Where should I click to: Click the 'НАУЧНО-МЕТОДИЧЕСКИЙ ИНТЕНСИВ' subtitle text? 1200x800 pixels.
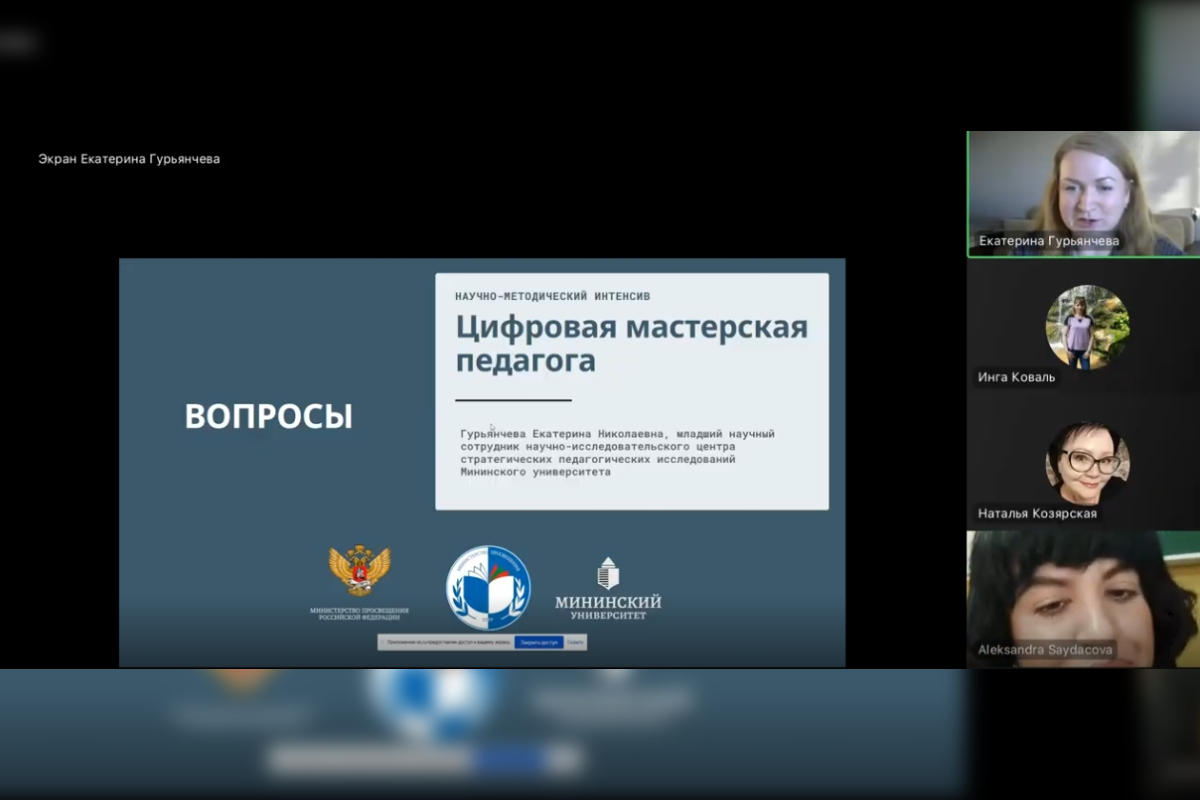coord(553,296)
